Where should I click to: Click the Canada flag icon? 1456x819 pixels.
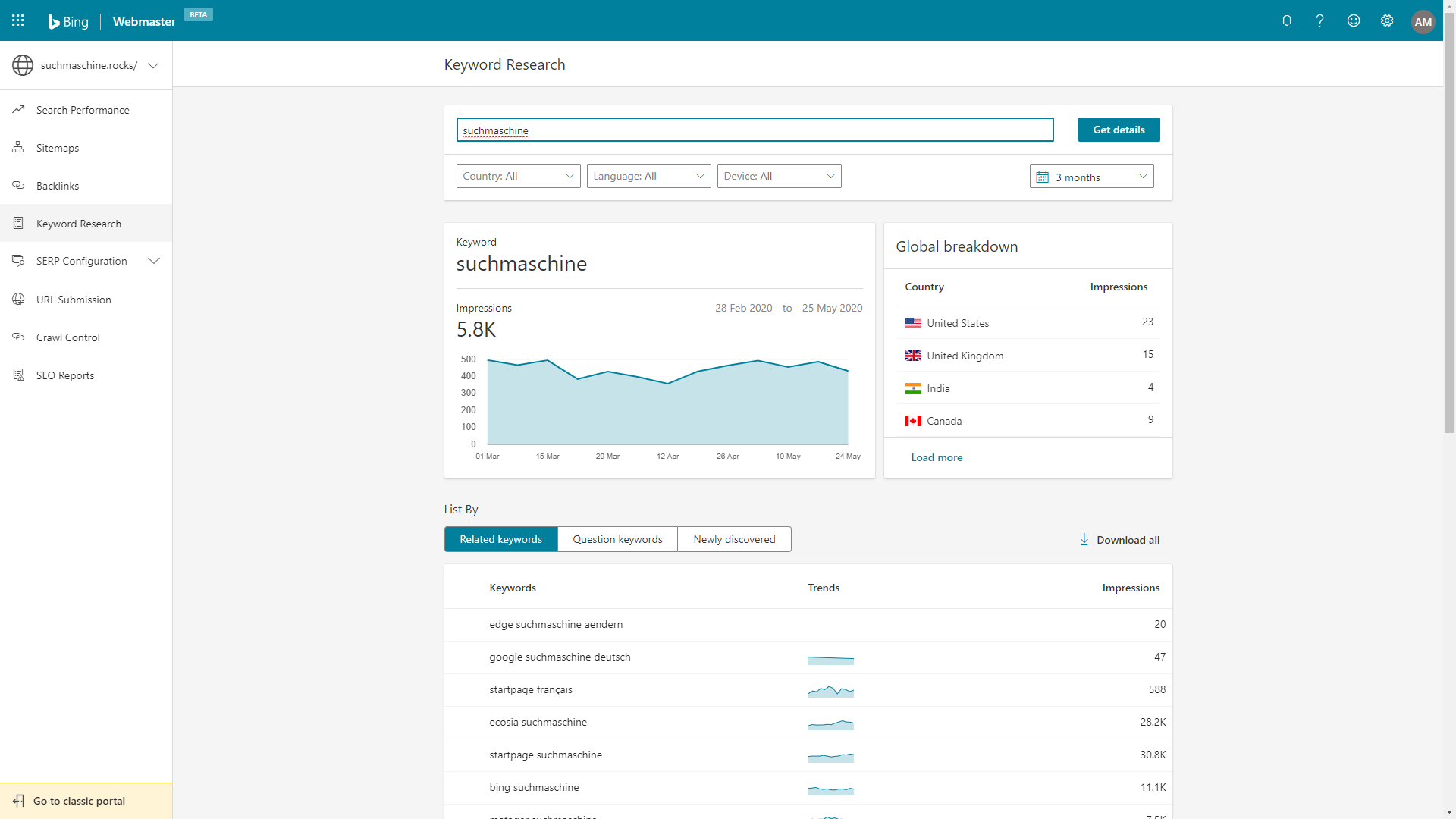tap(913, 421)
